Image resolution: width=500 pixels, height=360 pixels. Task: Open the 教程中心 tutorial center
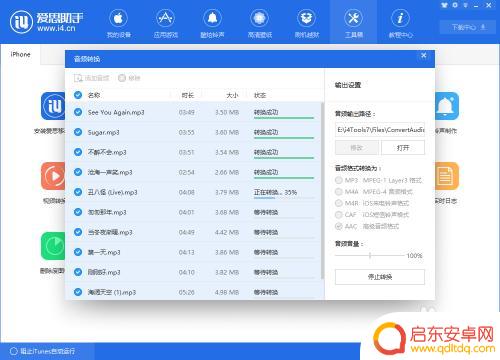click(x=400, y=23)
